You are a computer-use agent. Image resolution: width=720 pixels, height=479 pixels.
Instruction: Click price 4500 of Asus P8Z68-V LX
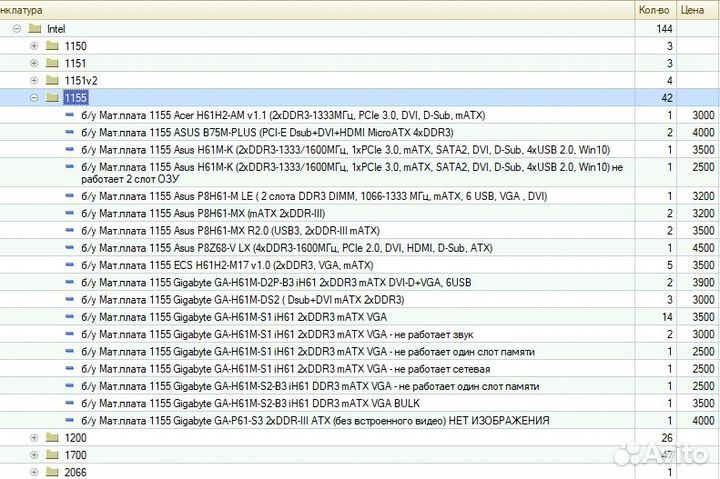click(703, 248)
